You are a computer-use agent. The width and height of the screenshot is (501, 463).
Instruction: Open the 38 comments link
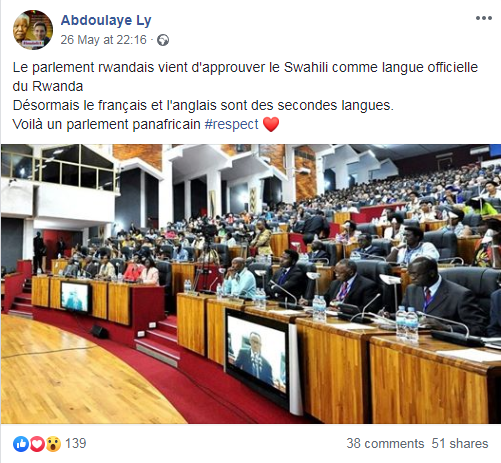385,444
